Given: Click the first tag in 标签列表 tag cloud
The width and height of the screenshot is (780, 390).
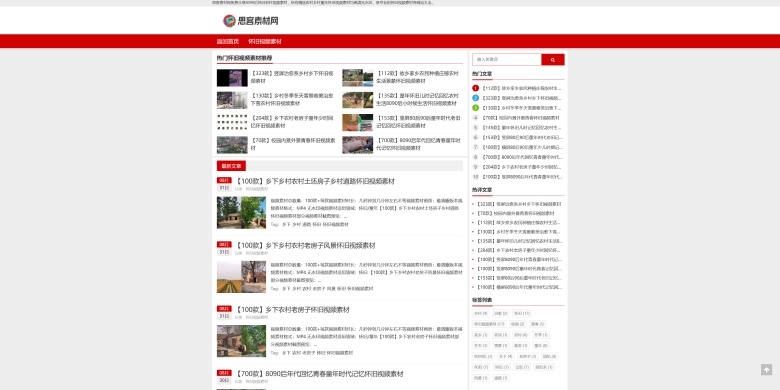Looking at the screenshot, I should coord(481,313).
